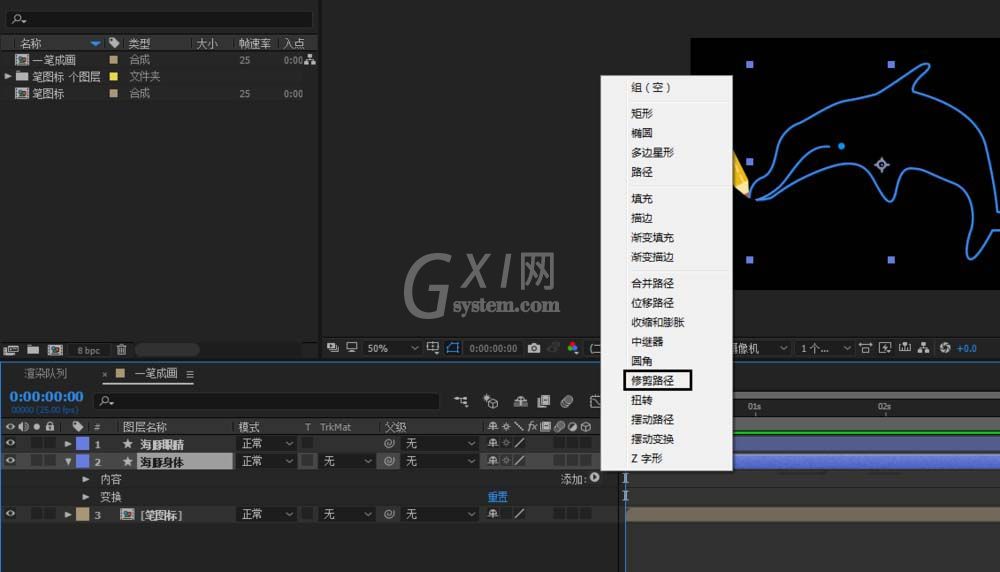Click the preview time 0:00:00:00 in viewer
Viewport: 1000px width, 572px height.
point(493,348)
